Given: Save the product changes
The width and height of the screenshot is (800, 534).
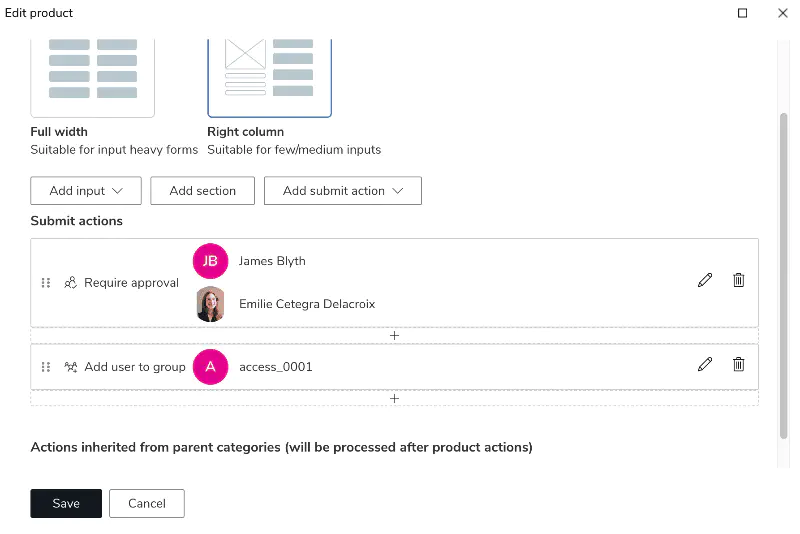Looking at the screenshot, I should click(66, 503).
